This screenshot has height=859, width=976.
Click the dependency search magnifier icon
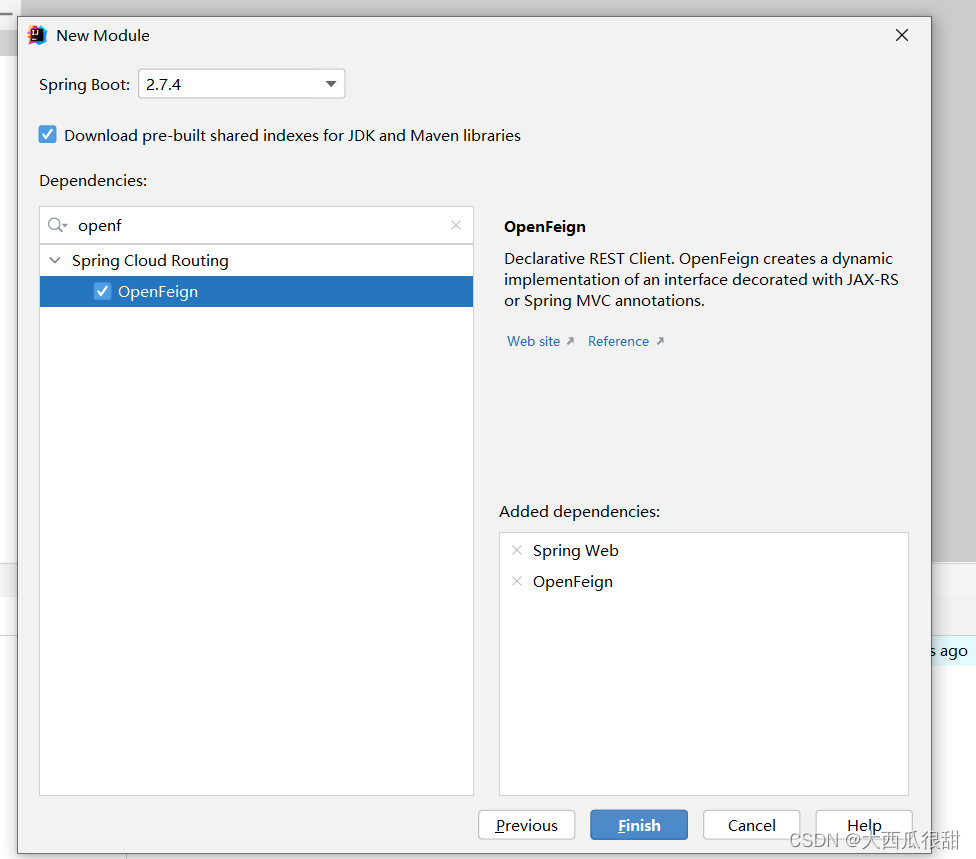point(57,225)
